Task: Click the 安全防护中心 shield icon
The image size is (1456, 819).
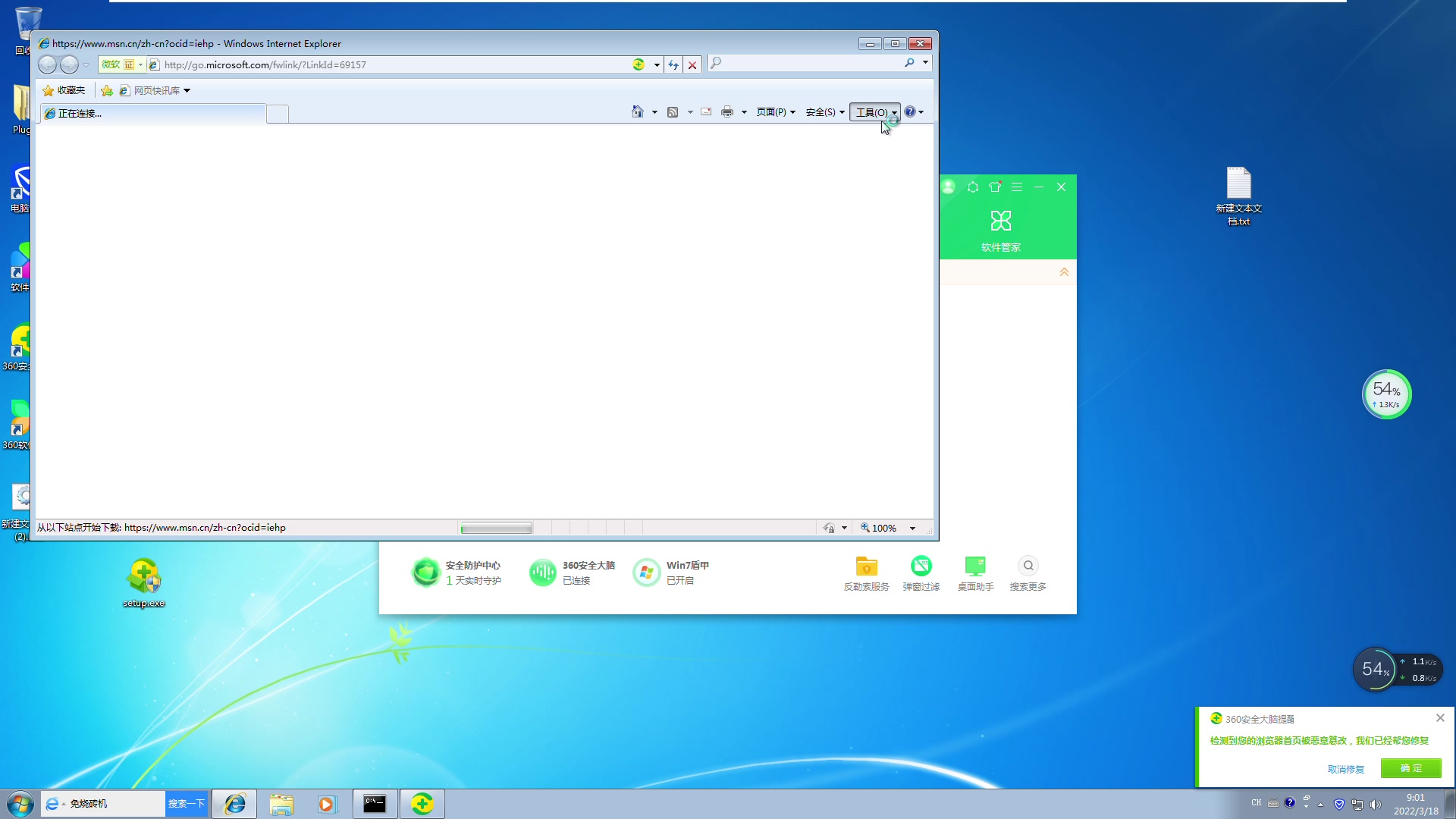Action: (x=423, y=572)
